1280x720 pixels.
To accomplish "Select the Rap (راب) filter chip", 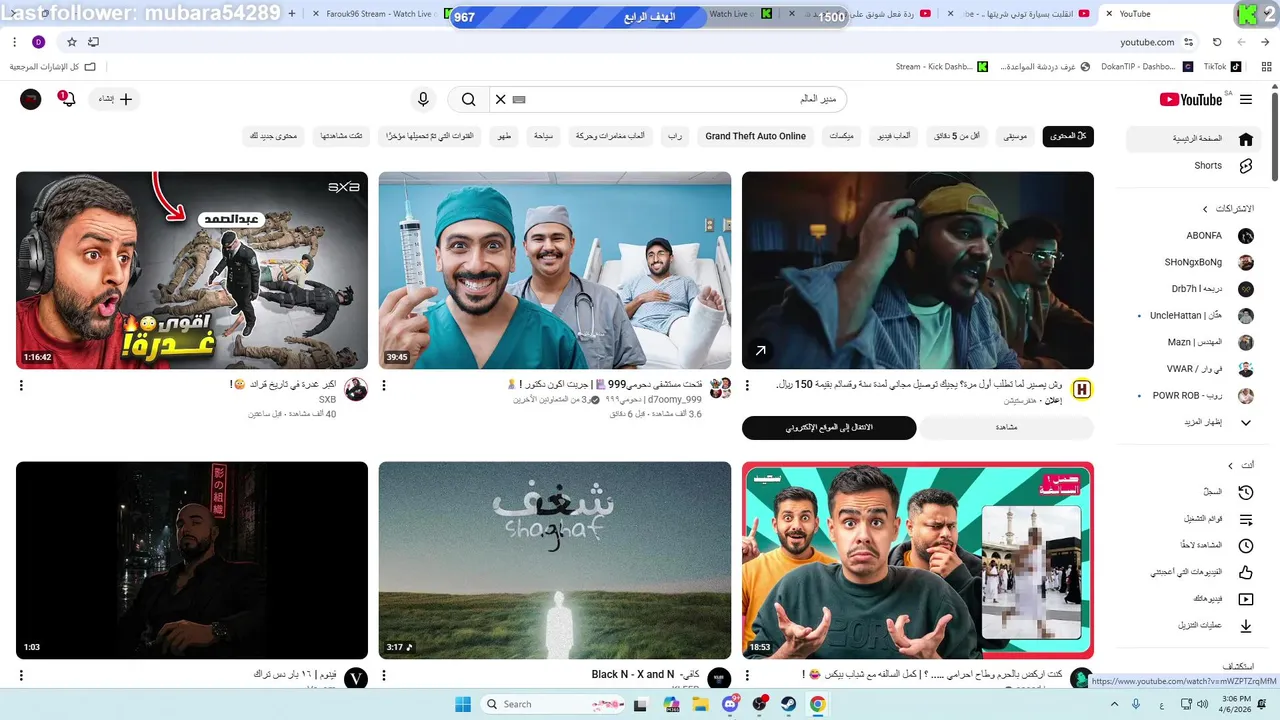I will (x=675, y=136).
